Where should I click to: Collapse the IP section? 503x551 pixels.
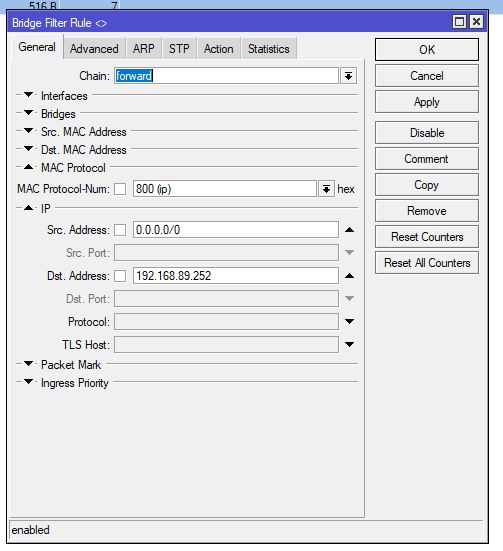(x=28, y=208)
